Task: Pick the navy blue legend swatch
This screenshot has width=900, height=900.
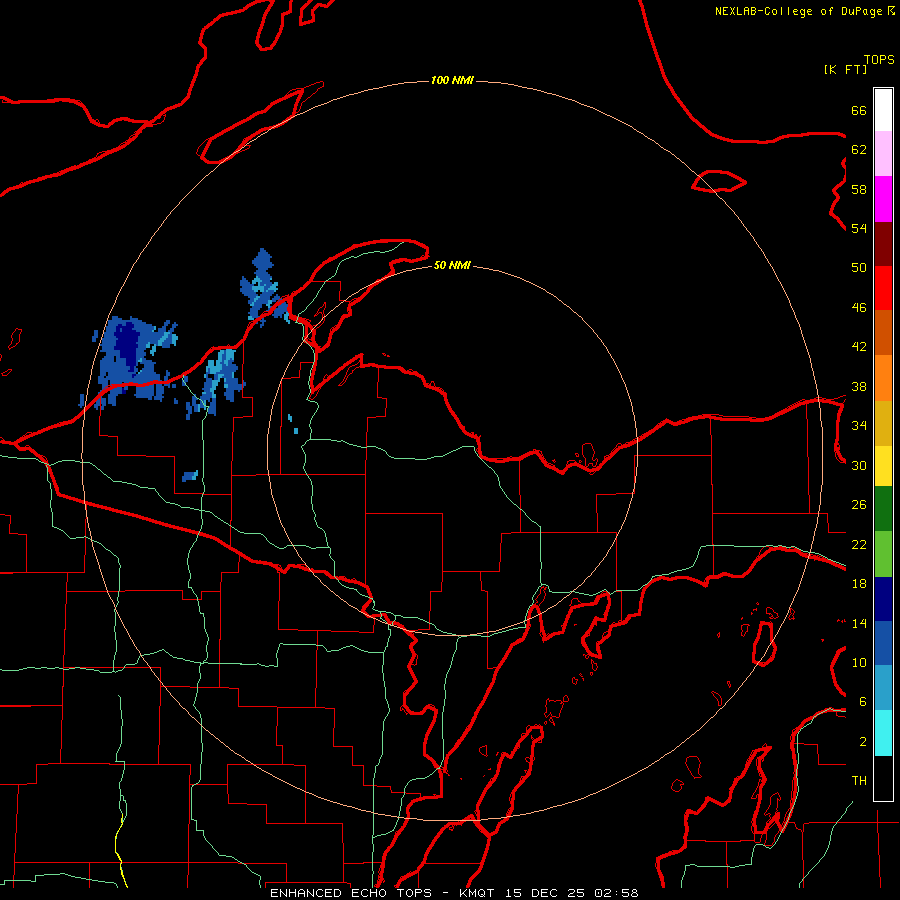Action: 883,599
